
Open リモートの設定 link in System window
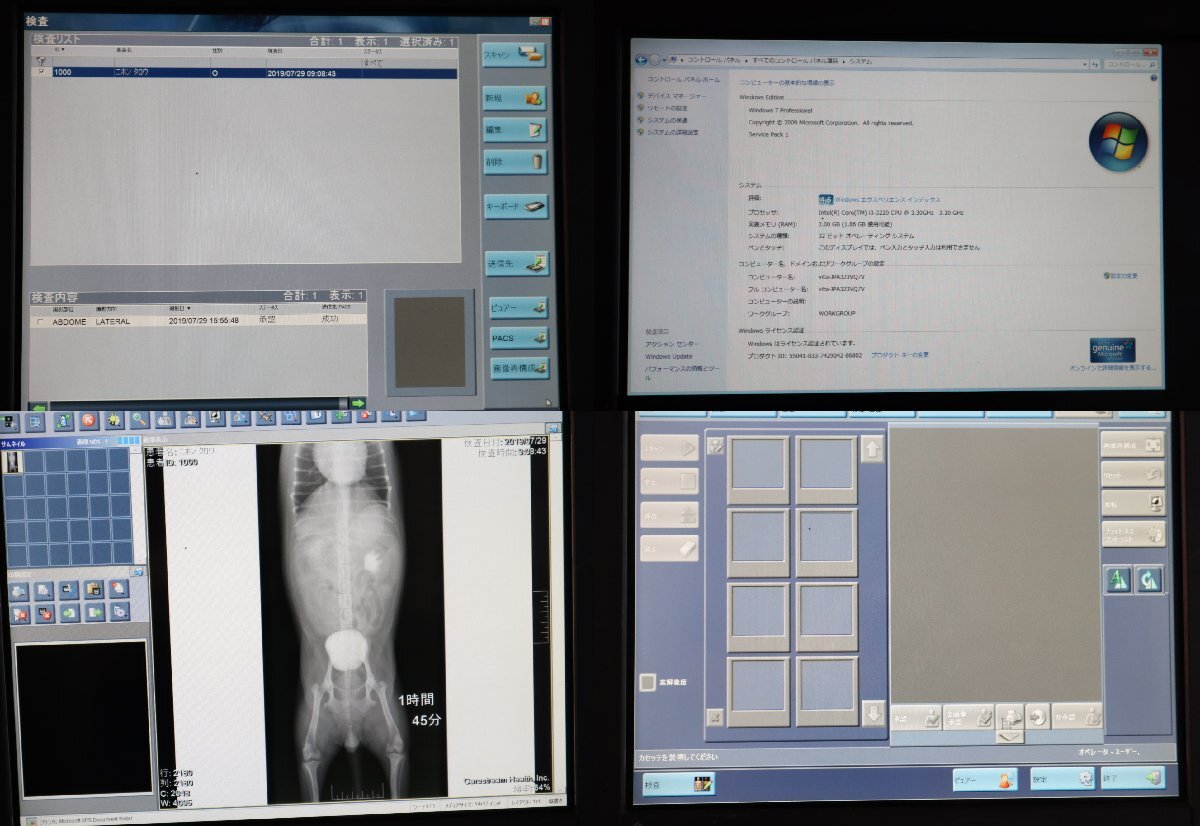pyautogui.click(x=667, y=108)
